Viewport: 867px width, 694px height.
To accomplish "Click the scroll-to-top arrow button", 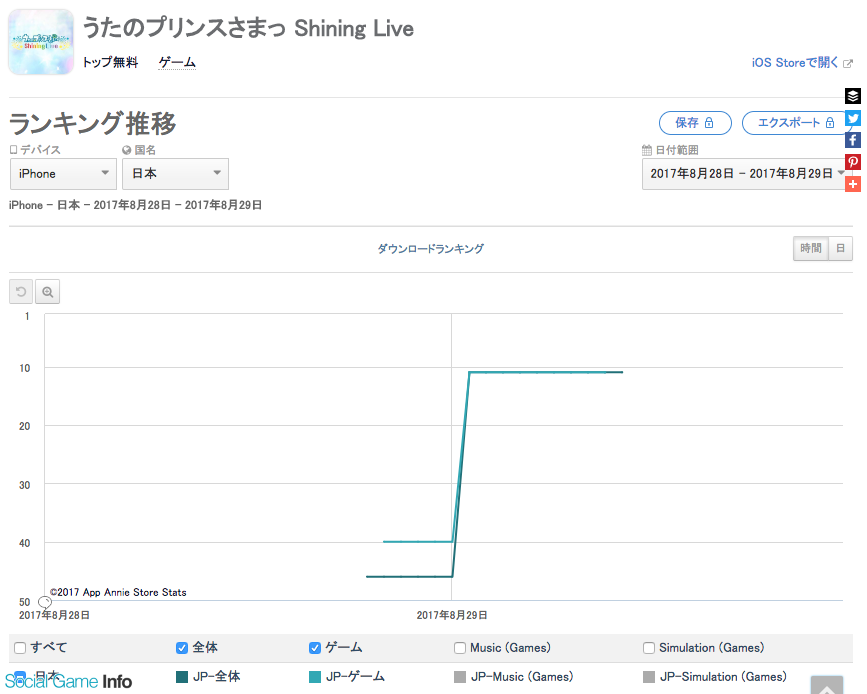I will [827, 685].
